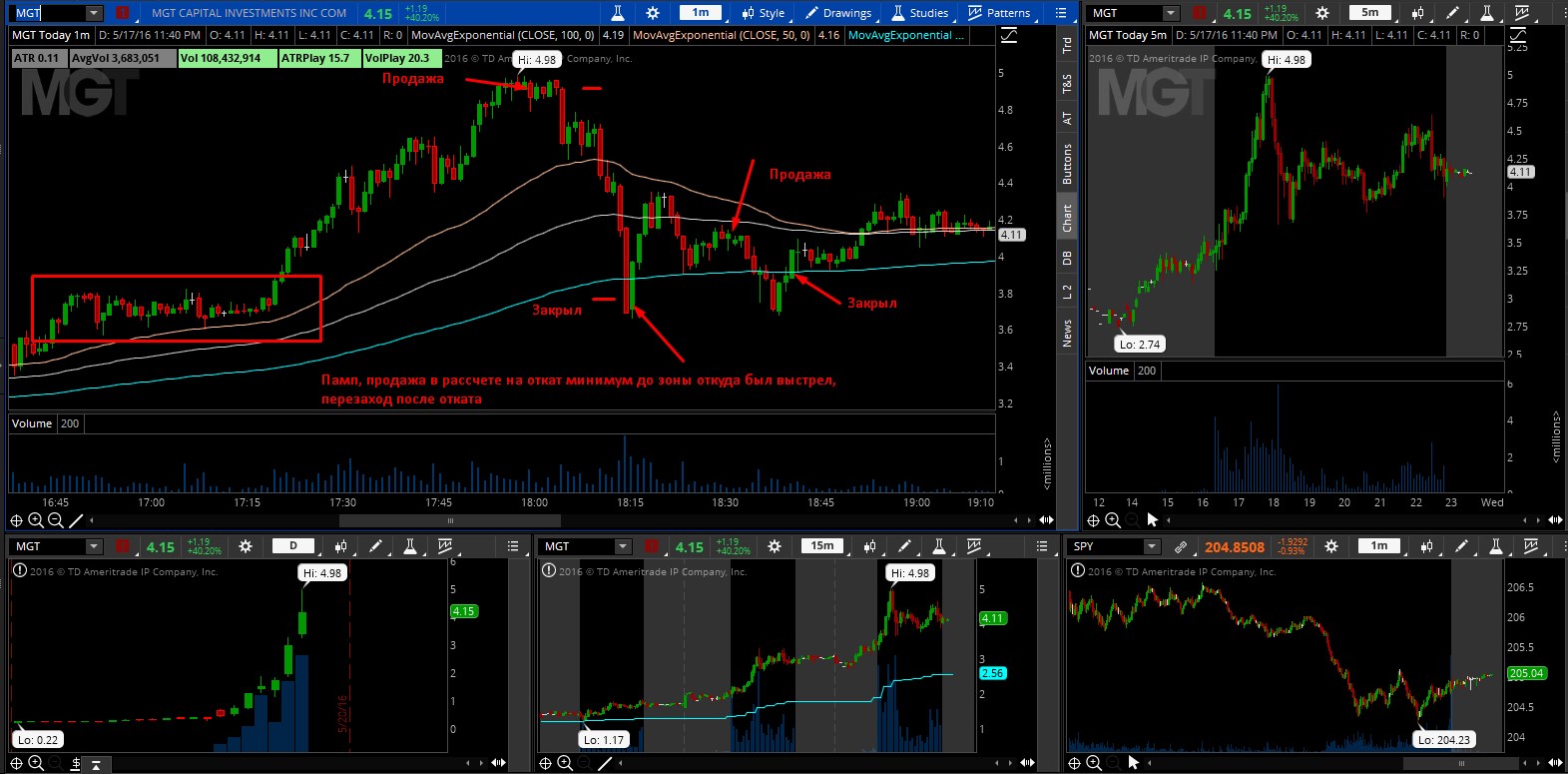Open Style candle icon in 5m chart

[1418, 13]
